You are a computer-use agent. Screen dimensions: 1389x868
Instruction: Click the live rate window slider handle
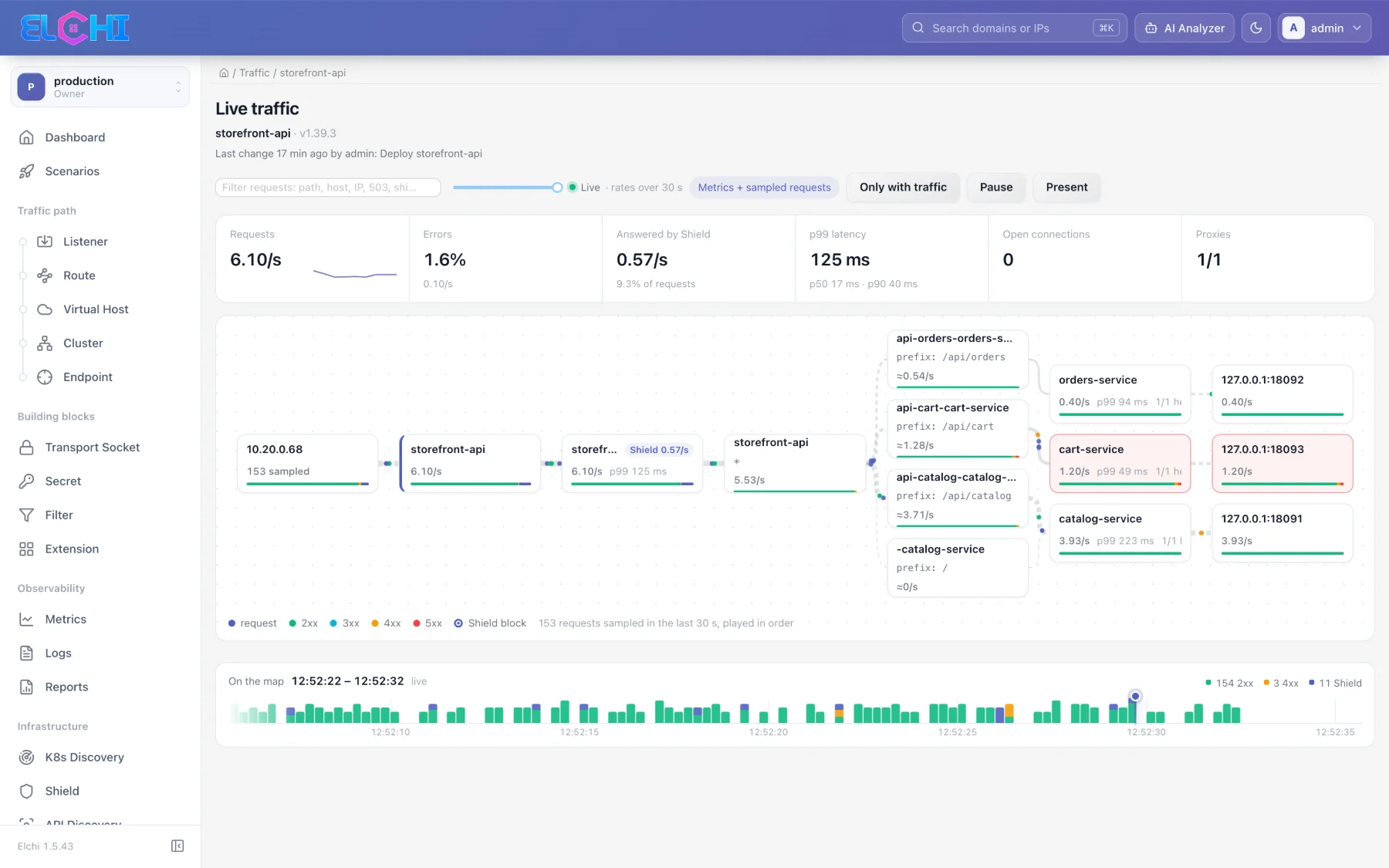click(557, 187)
